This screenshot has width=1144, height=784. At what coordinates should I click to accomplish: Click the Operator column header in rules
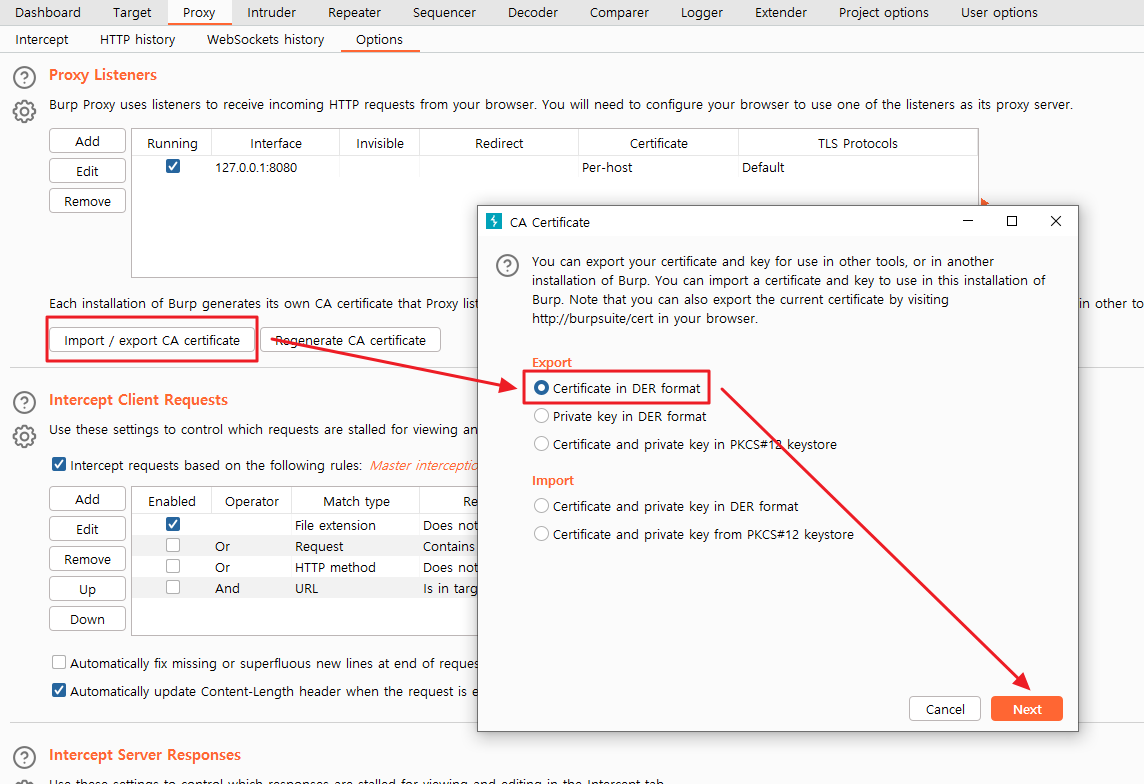tap(252, 501)
